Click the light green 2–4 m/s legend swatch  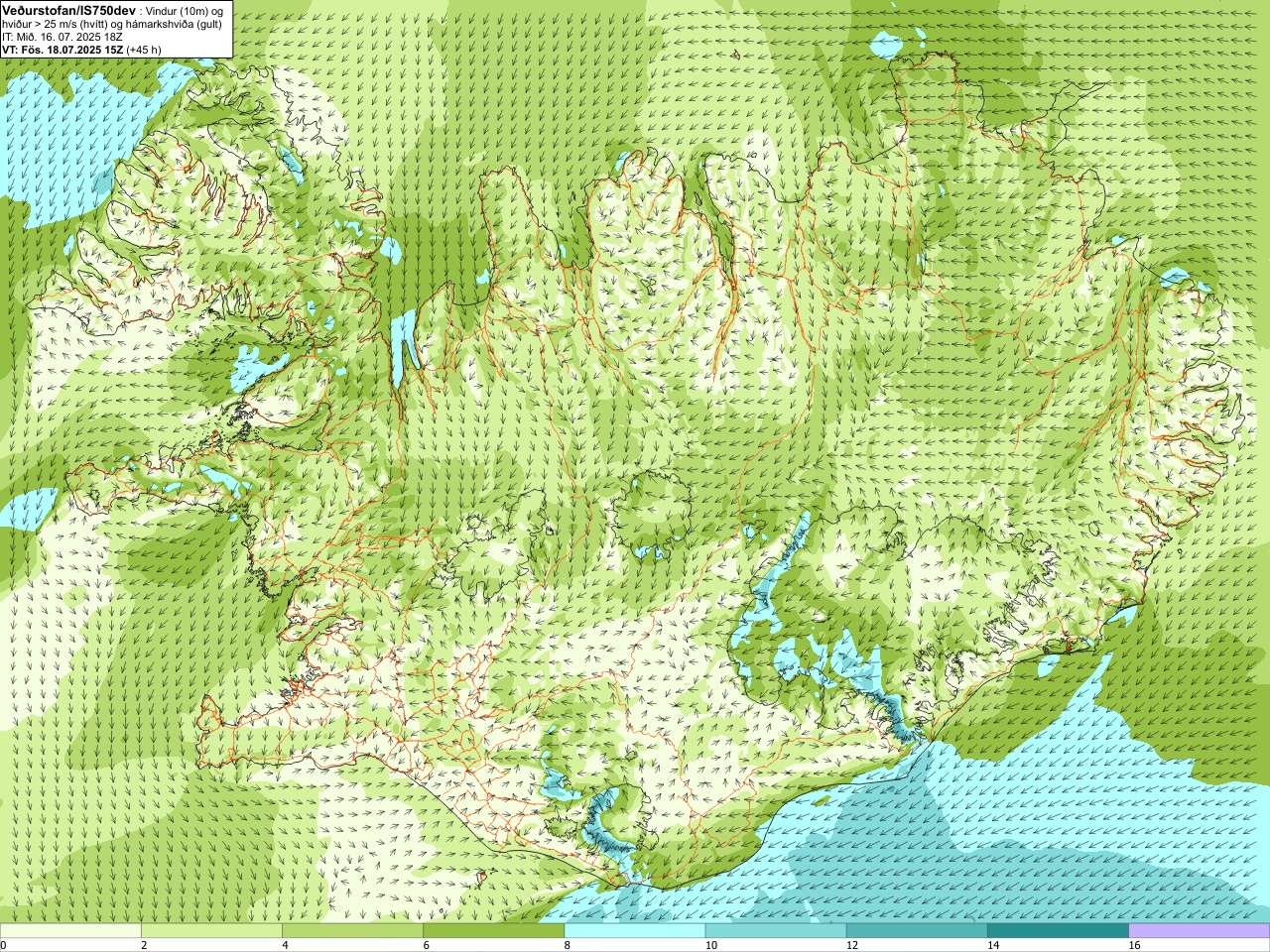(x=211, y=931)
